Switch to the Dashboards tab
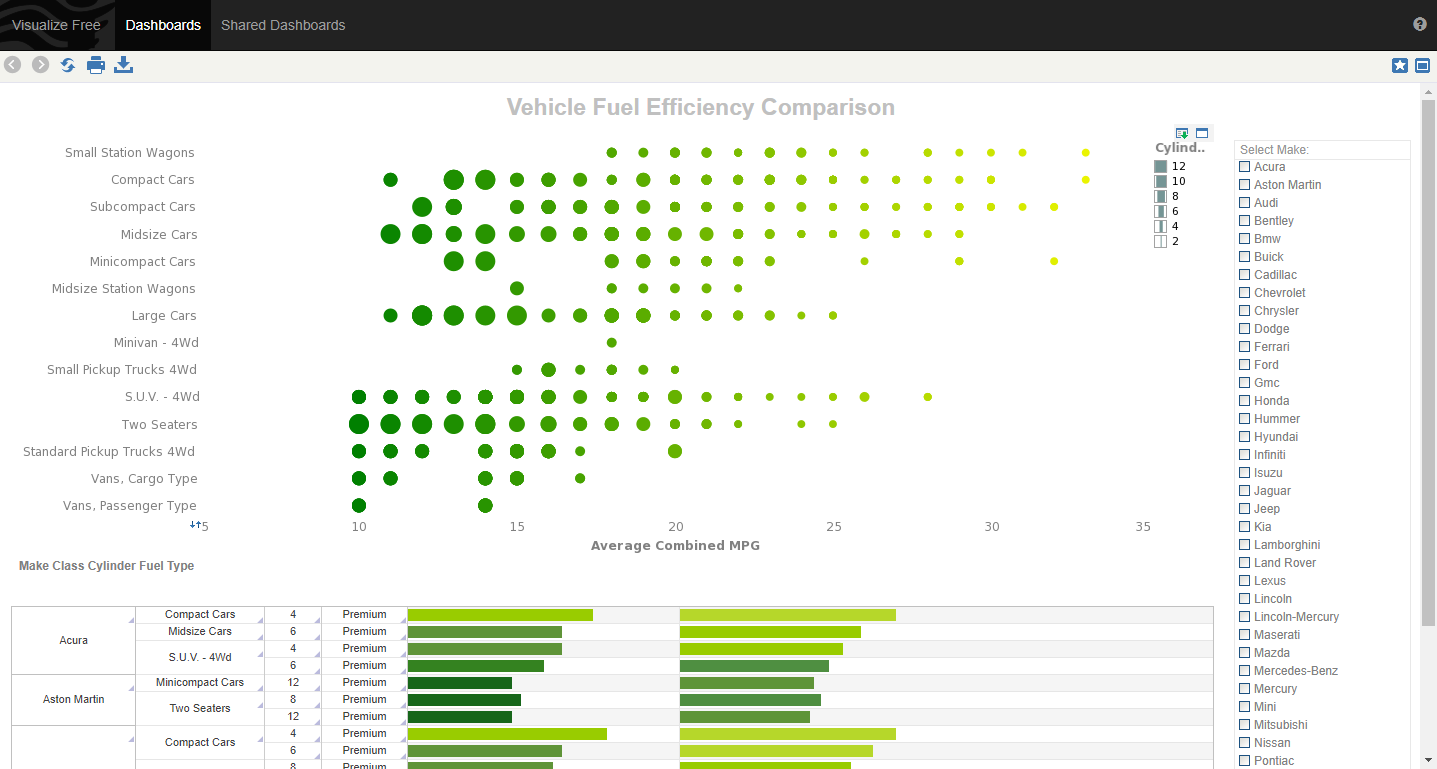Viewport: 1437px width, 769px height. click(x=163, y=25)
